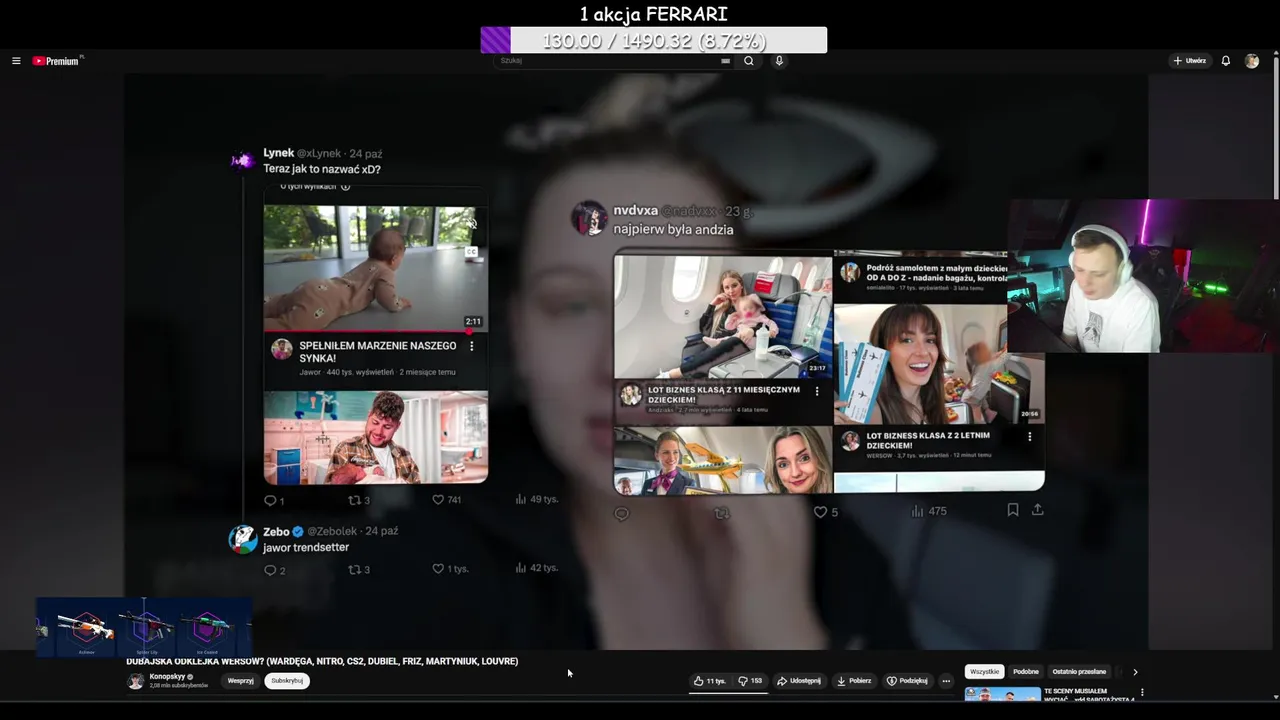The image size is (1280, 720).
Task: Open thumbnail of TE SCENY MUSIAŁEM suggestion
Action: coord(1002,695)
